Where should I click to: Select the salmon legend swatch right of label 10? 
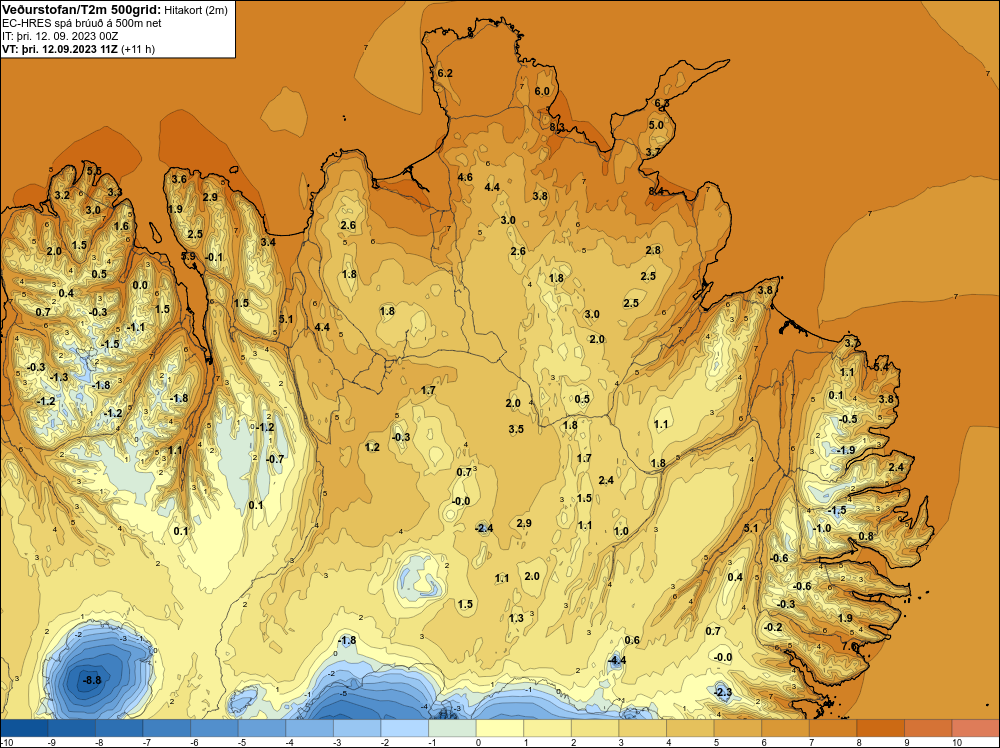pos(975,728)
